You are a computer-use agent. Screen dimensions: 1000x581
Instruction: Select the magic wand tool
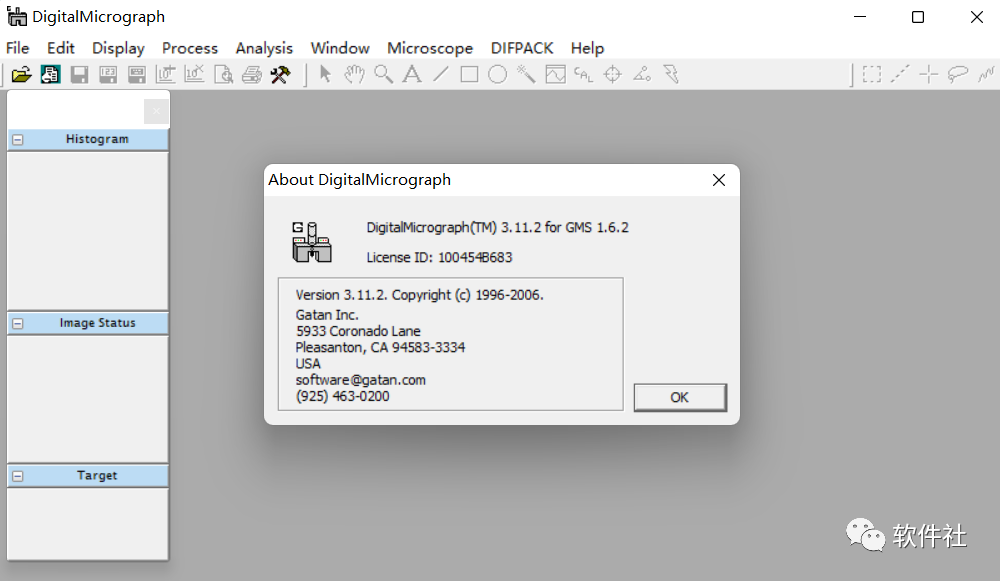tap(526, 75)
